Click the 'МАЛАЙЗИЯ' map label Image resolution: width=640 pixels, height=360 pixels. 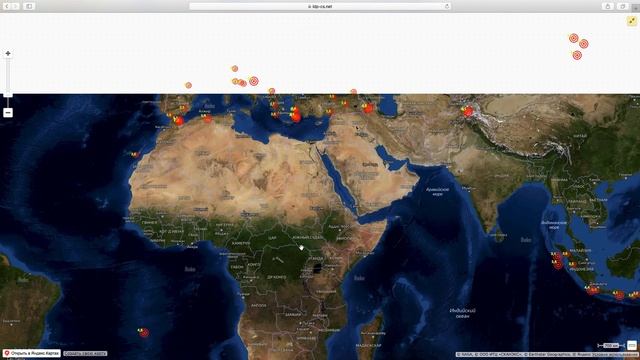[580, 251]
